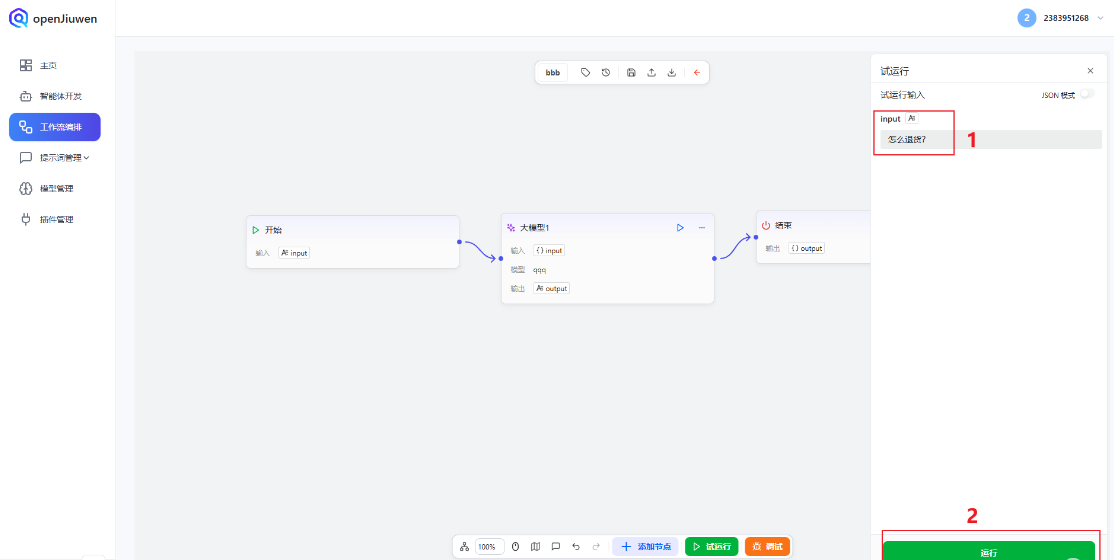The width and height of the screenshot is (1114, 560).
Task: Click the auto-layout hierarchy icon
Action: pos(465,546)
